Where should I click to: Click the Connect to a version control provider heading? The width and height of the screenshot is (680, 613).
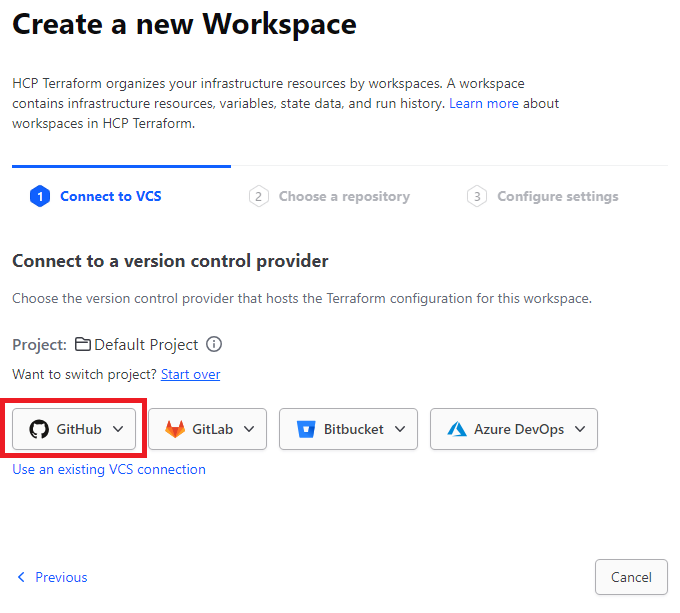pos(170,261)
